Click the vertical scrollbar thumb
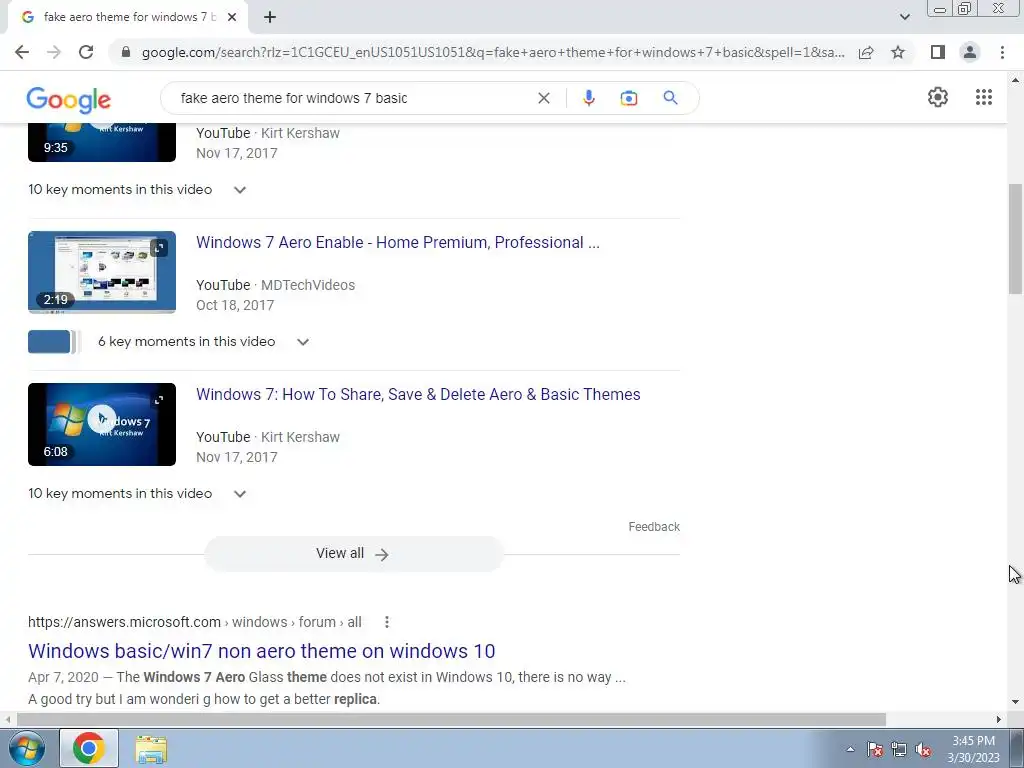Image resolution: width=1024 pixels, height=768 pixels. coord(1015,238)
